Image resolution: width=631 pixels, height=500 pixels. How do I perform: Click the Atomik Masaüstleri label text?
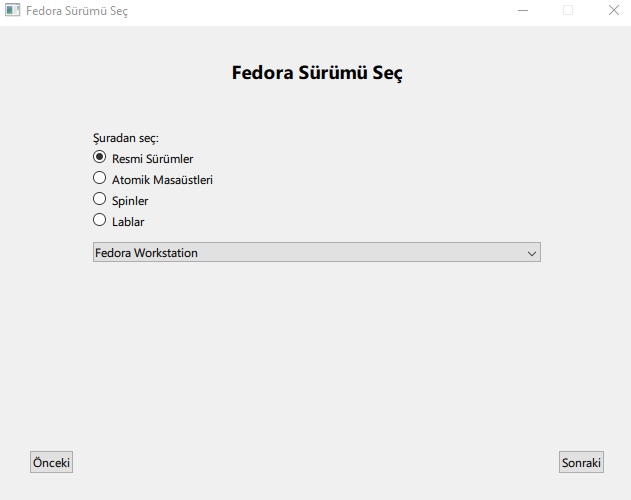pos(162,180)
